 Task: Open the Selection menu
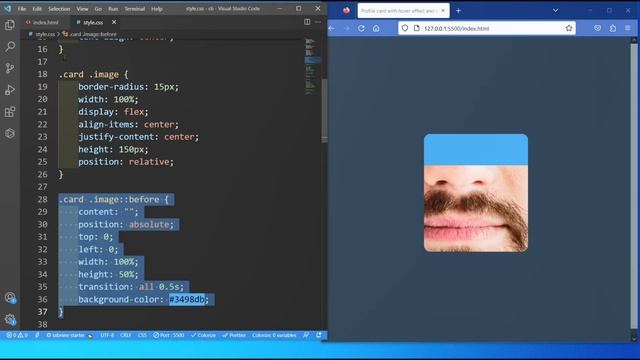click(x=59, y=9)
